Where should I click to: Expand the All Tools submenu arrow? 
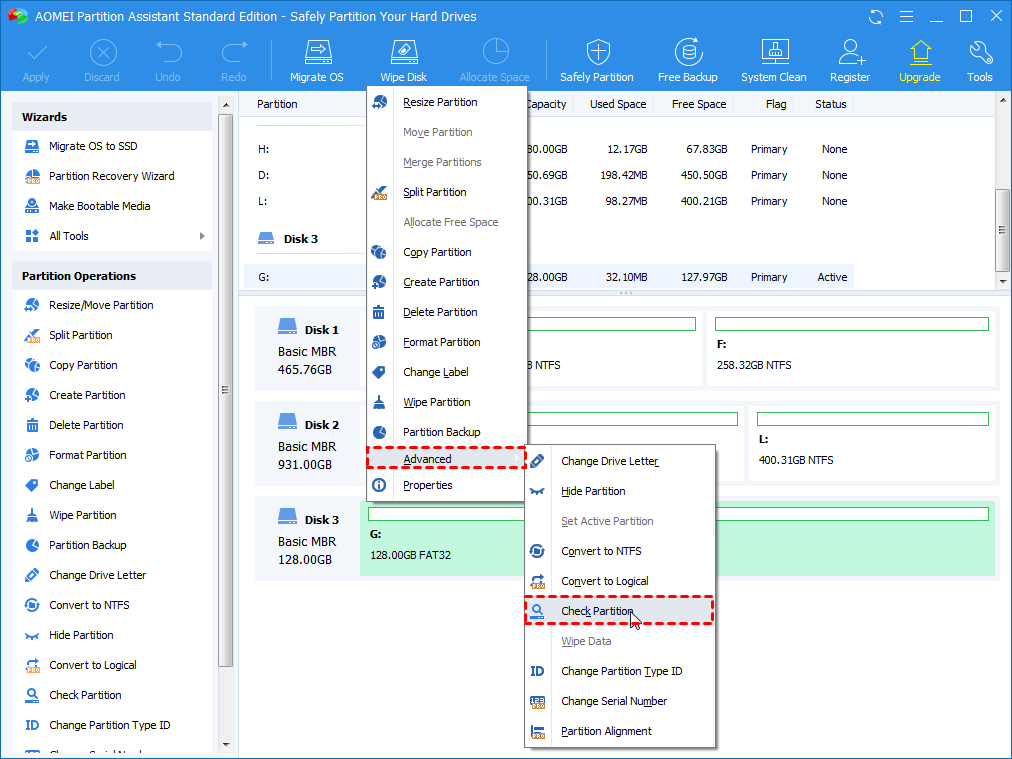[202, 236]
